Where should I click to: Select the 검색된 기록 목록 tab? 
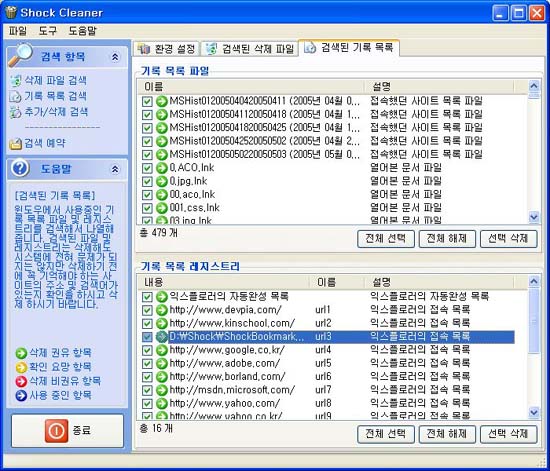[349, 47]
